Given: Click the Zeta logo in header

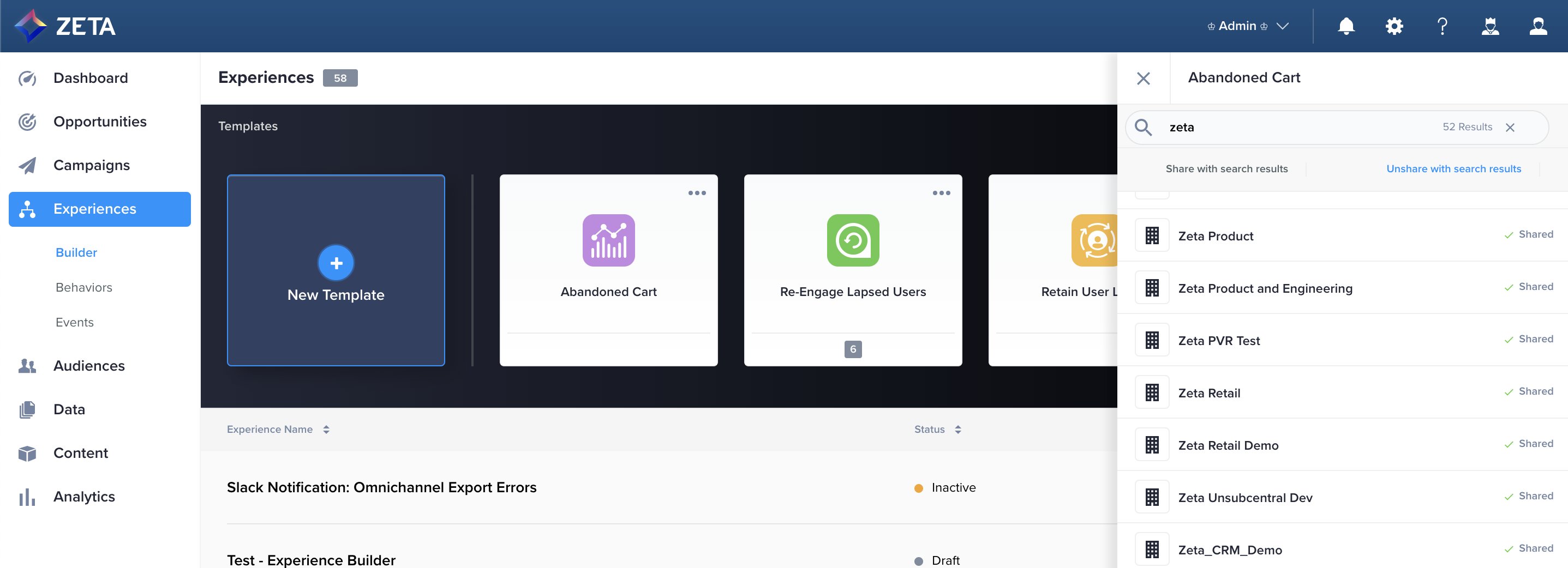Looking at the screenshot, I should click(x=65, y=26).
